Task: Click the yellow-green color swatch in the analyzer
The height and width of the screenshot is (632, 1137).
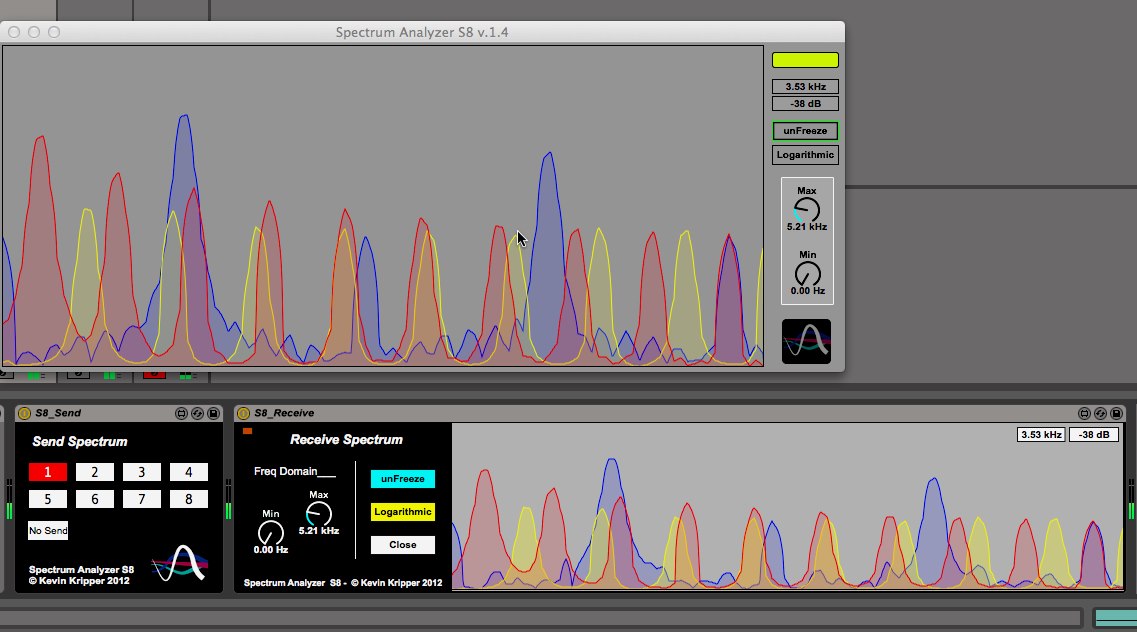Action: click(805, 59)
